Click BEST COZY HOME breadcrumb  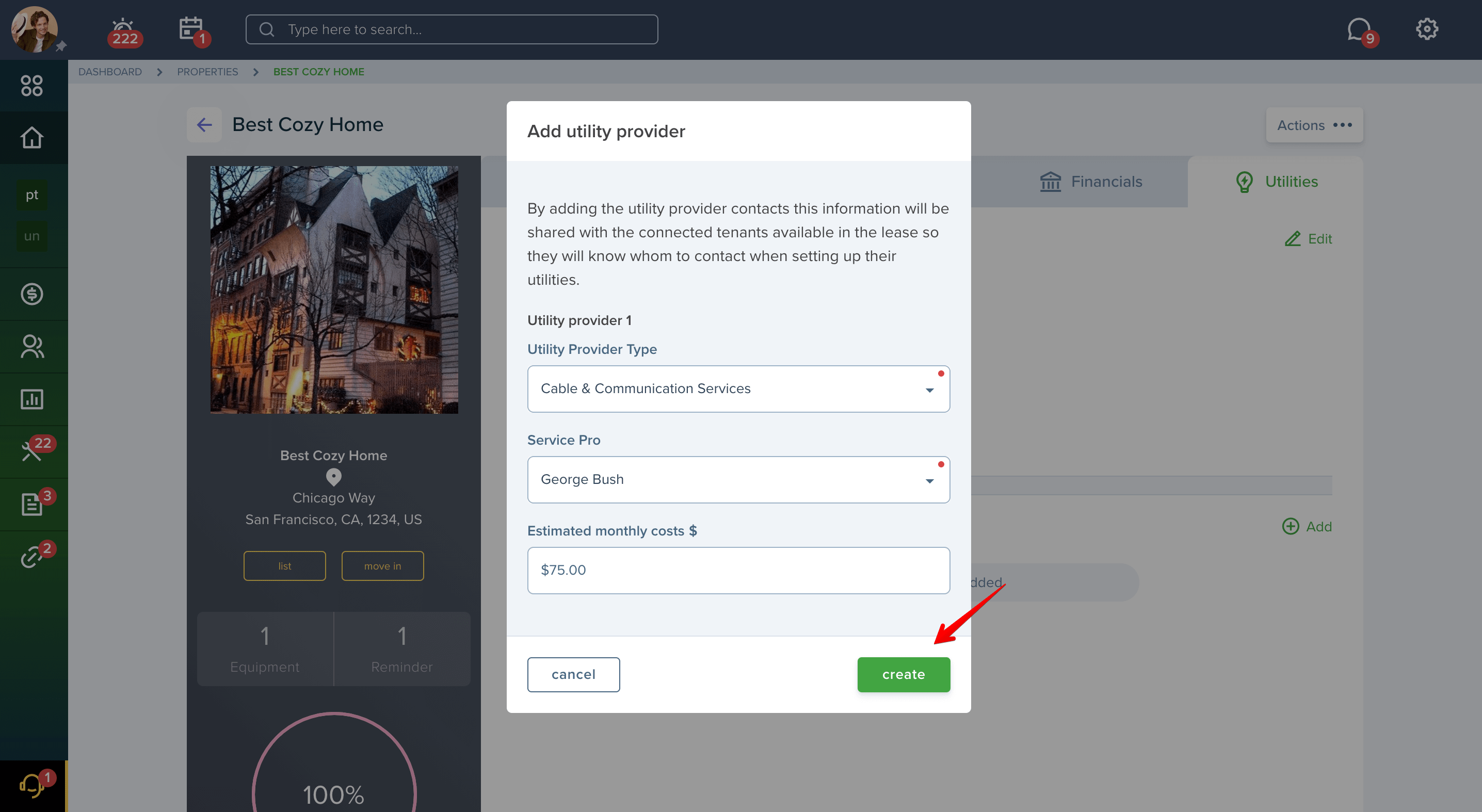point(318,72)
